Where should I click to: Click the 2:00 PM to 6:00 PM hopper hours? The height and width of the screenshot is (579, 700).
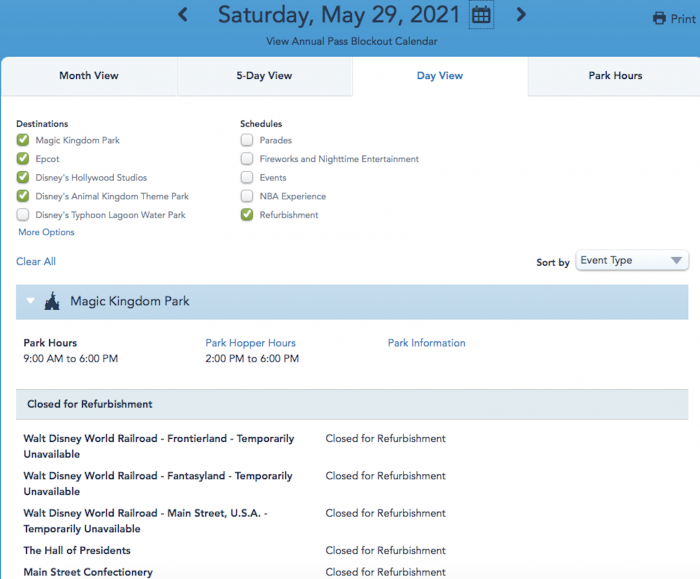pos(252,358)
